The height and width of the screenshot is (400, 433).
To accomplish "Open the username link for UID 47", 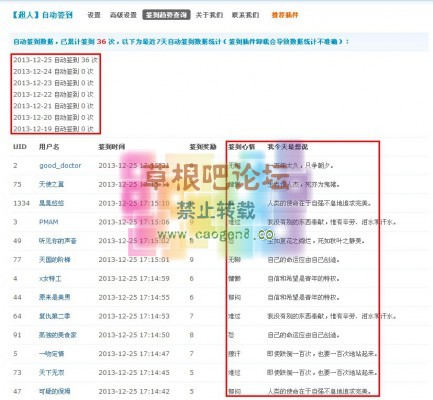I will (x=55, y=391).
